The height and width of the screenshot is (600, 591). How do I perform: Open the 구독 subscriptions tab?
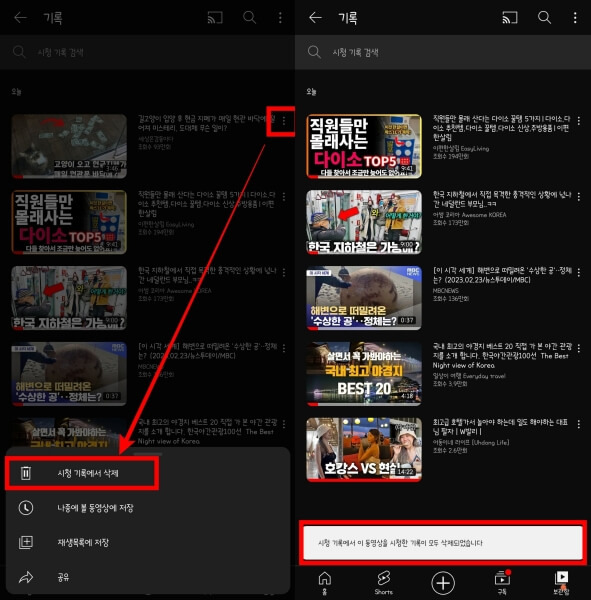502,582
